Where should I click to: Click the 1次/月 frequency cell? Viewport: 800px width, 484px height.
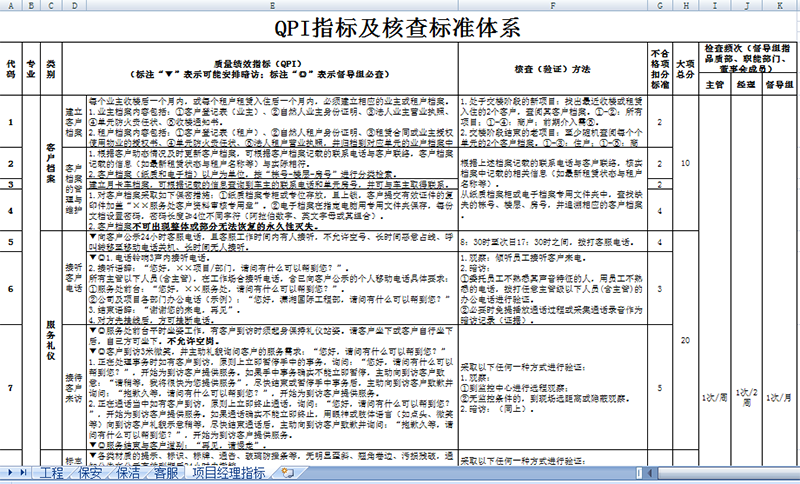point(780,397)
